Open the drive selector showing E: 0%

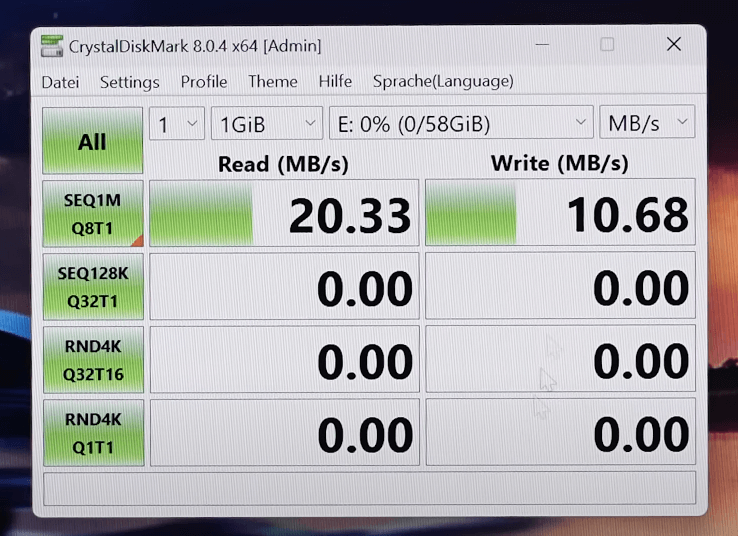coord(461,124)
